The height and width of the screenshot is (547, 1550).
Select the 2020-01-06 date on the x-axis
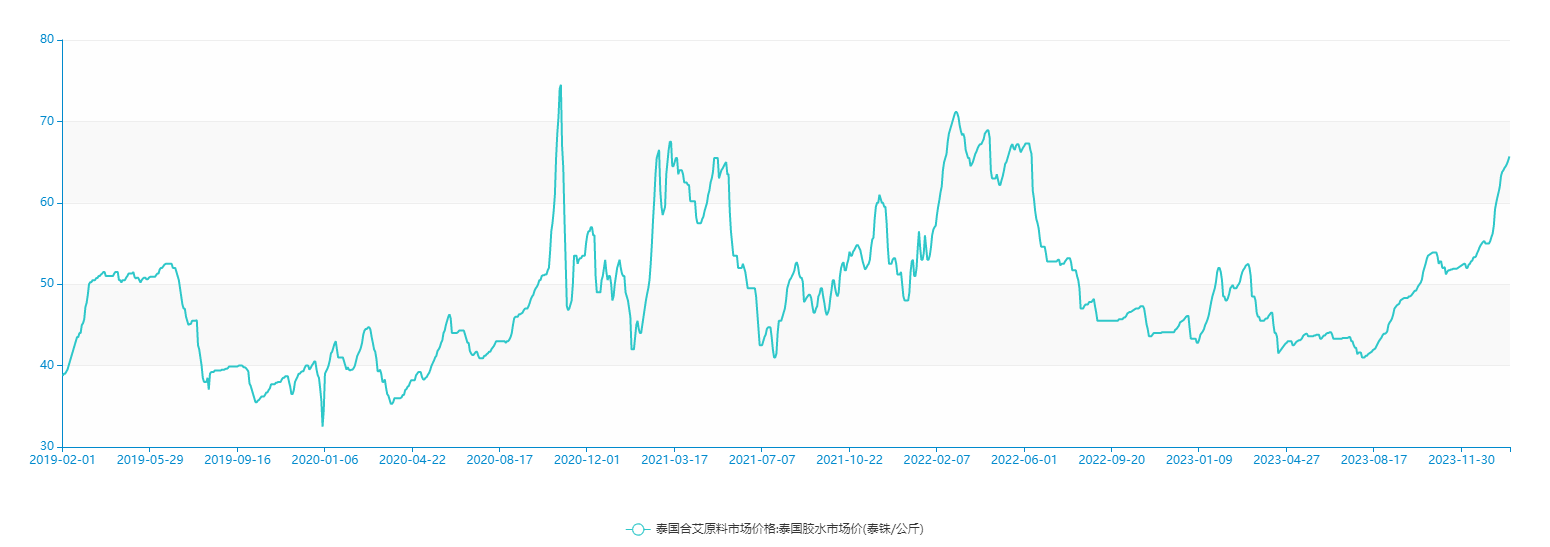[x=325, y=460]
